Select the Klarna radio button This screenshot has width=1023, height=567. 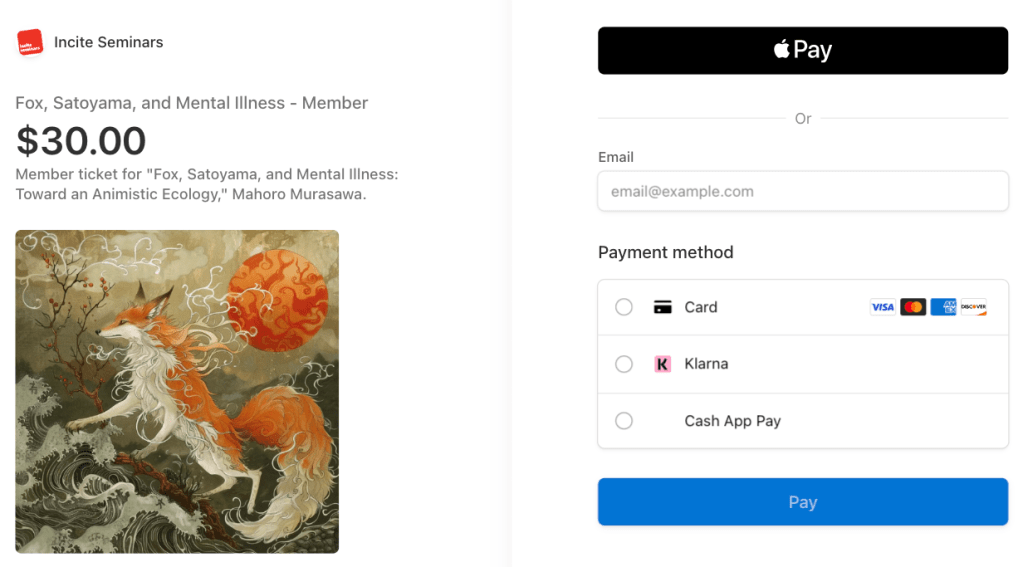click(624, 364)
